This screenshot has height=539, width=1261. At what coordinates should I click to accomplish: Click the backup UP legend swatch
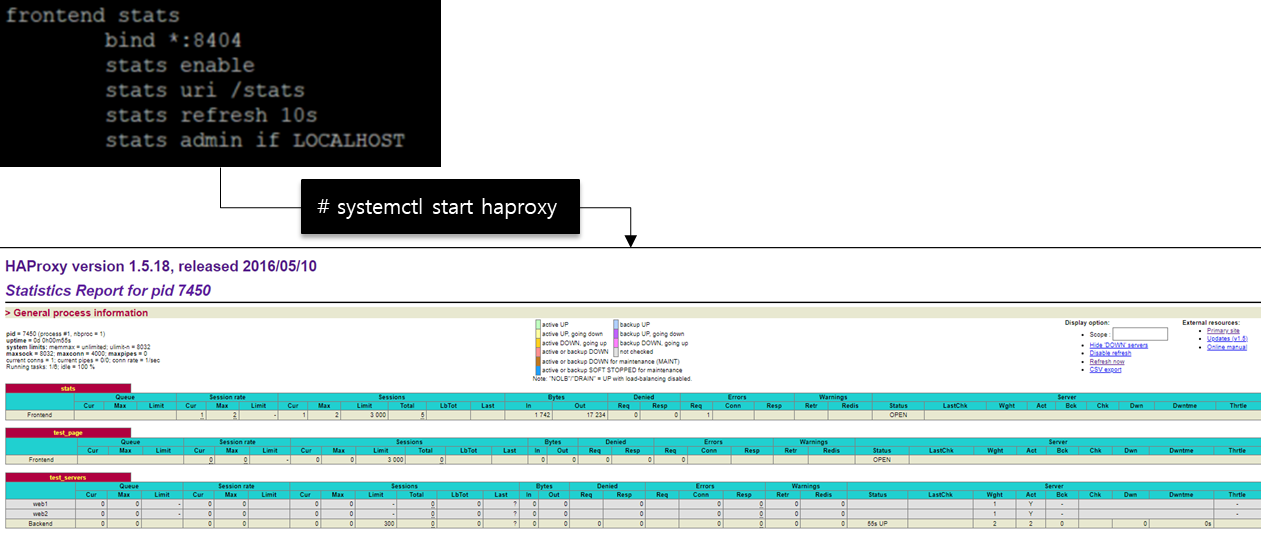615,324
